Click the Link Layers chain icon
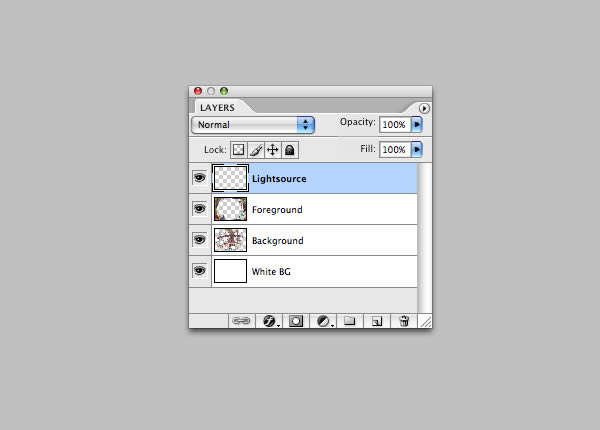Screen dimensions: 600x430 pyautogui.click(x=241, y=321)
